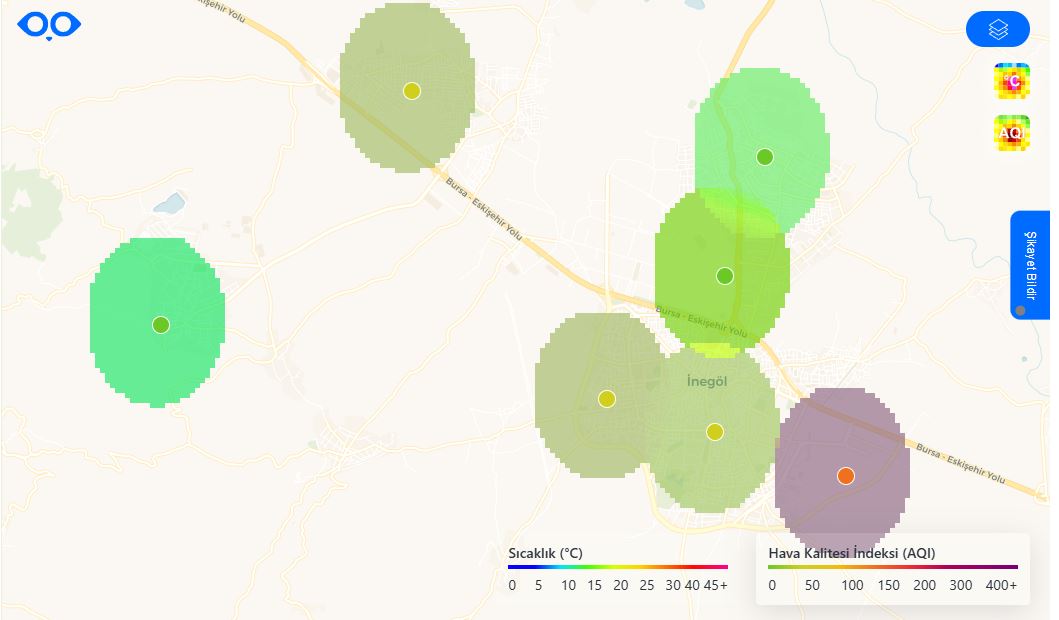1059x620 pixels.
Task: Toggle the AQI heatmap layer
Action: pos(1011,133)
